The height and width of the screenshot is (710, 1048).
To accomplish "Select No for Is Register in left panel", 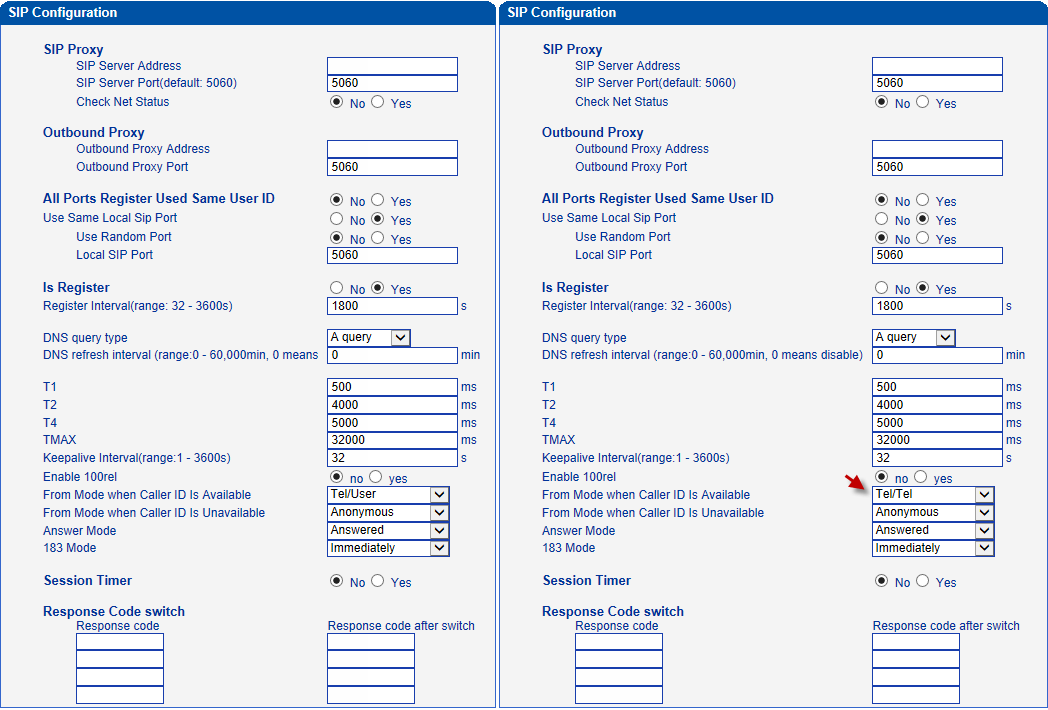I will pyautogui.click(x=336, y=288).
